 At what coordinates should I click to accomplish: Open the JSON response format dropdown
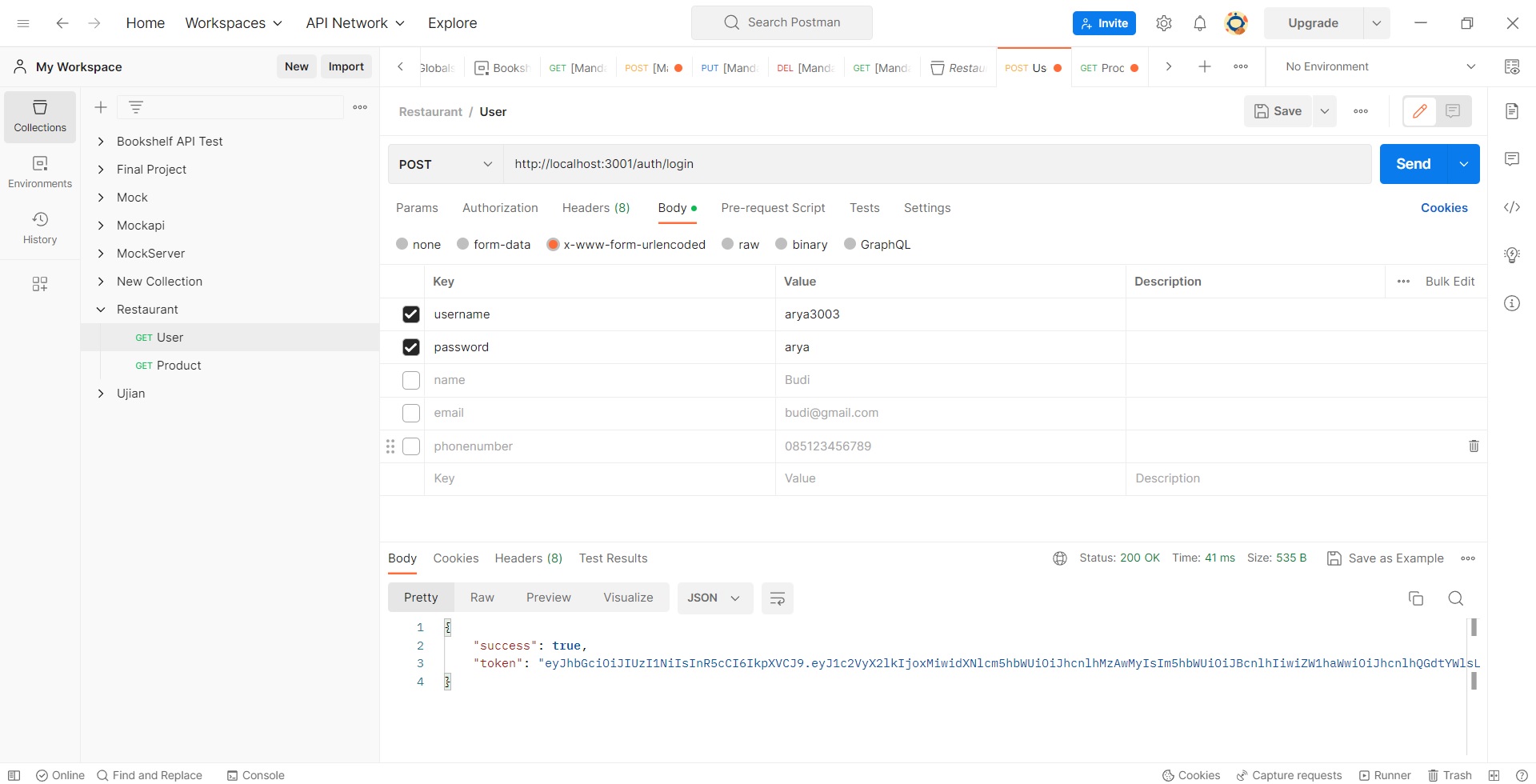pos(715,598)
